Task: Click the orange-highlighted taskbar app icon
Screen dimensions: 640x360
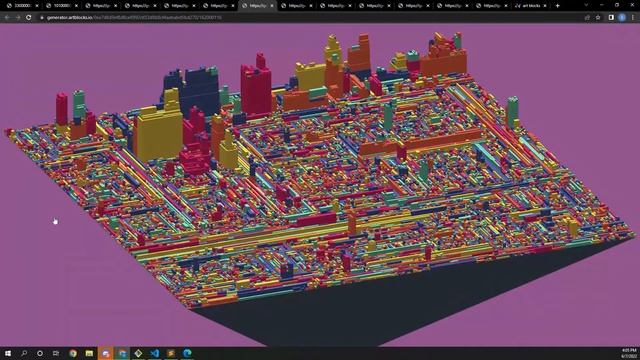Action: (106, 353)
